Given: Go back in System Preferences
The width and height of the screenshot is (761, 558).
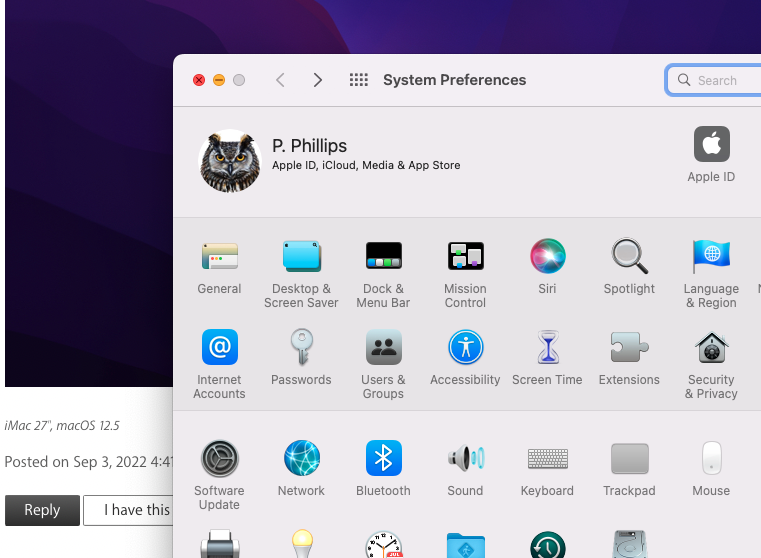Looking at the screenshot, I should pos(281,80).
